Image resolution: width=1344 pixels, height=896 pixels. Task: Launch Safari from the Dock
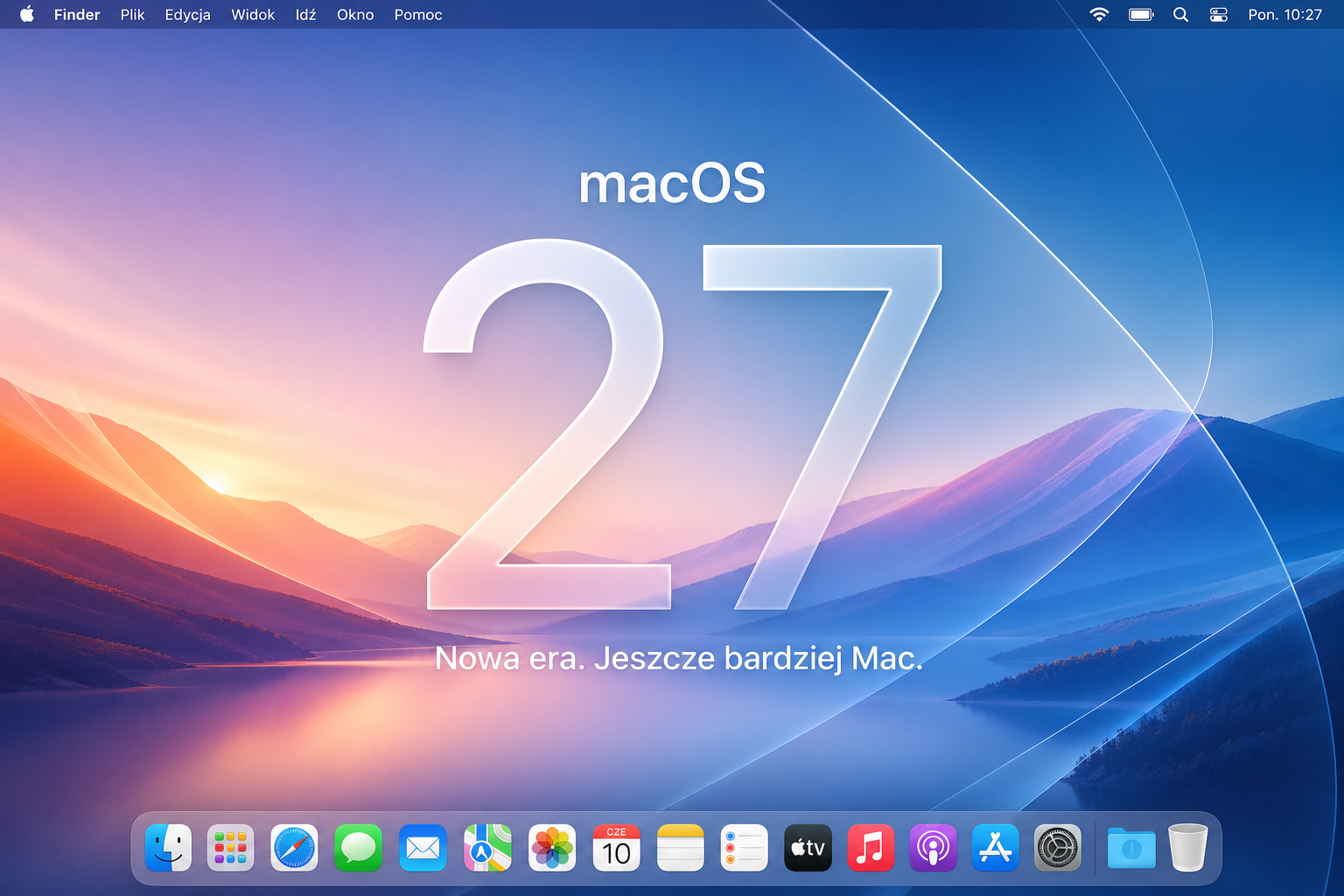click(x=294, y=848)
